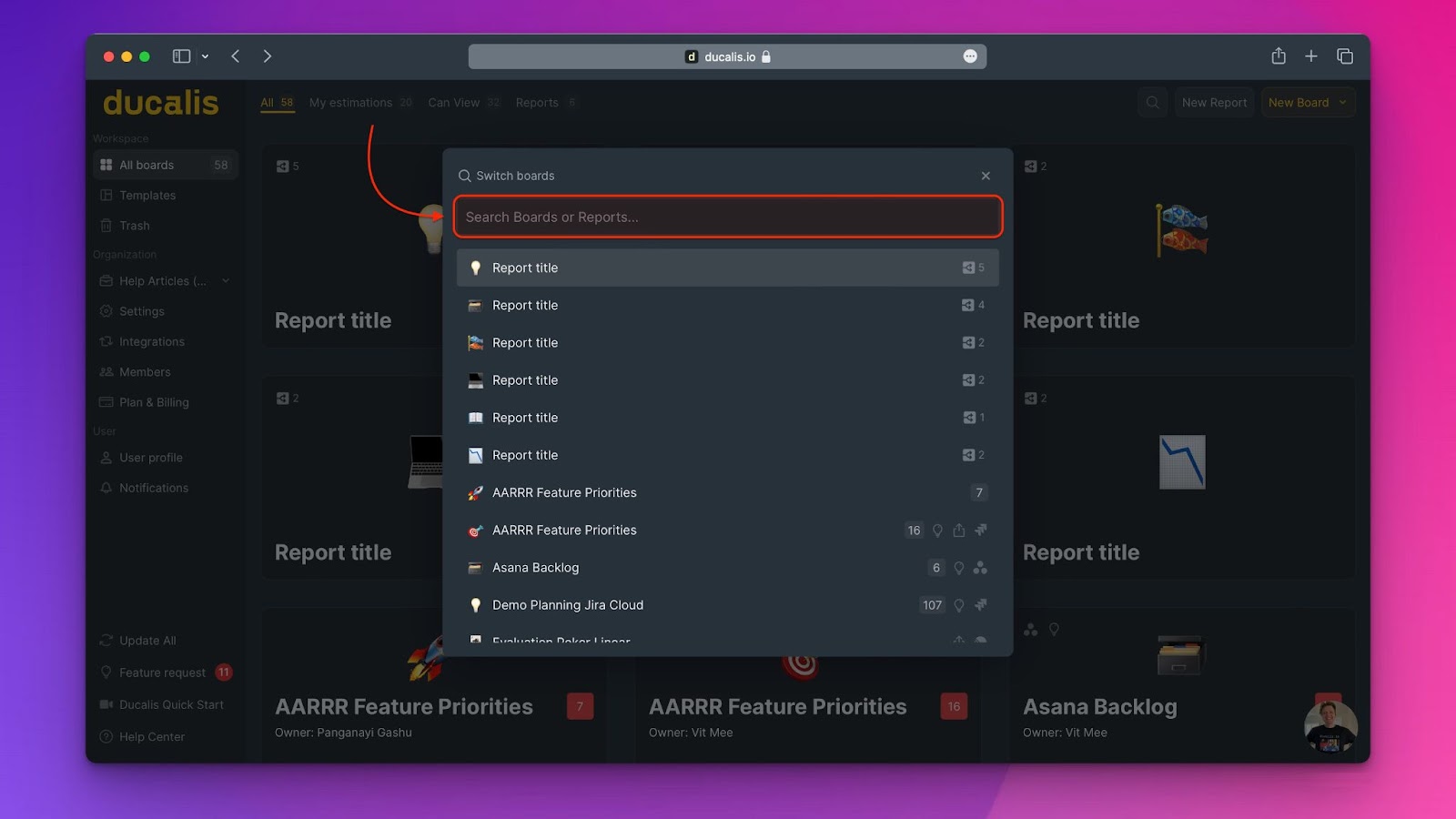Open sidebar options chevron in Safari toolbar
The height and width of the screenshot is (819, 1456).
point(205,56)
